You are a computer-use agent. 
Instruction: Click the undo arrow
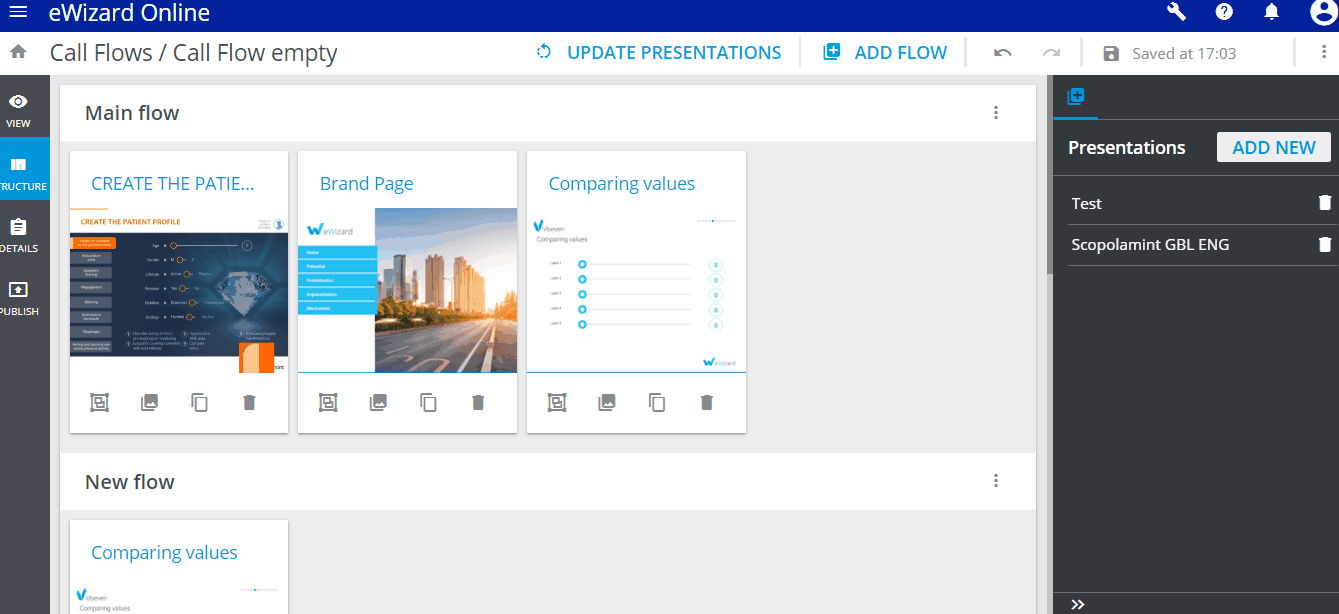(x=1002, y=53)
